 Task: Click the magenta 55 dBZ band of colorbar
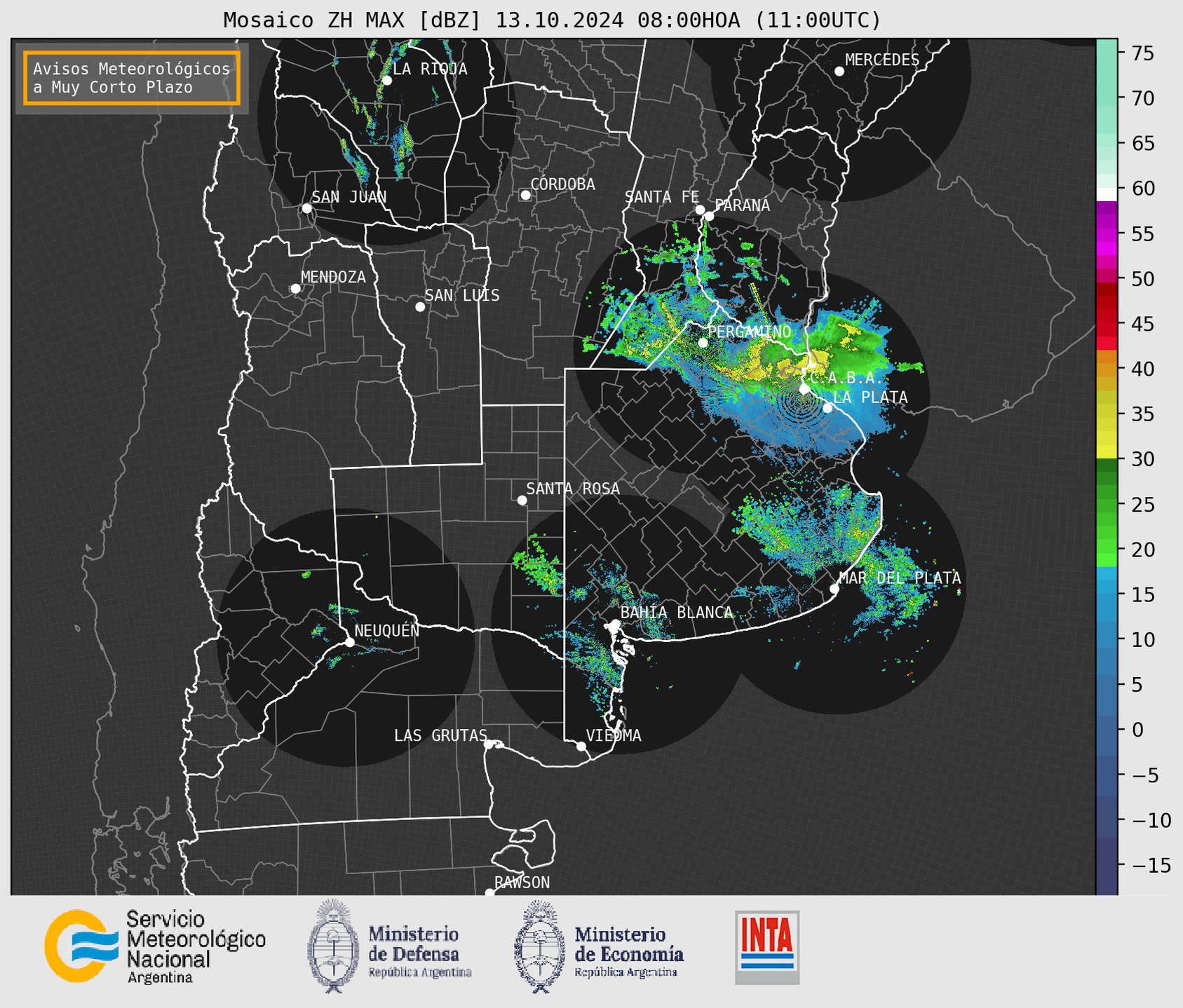click(1107, 234)
